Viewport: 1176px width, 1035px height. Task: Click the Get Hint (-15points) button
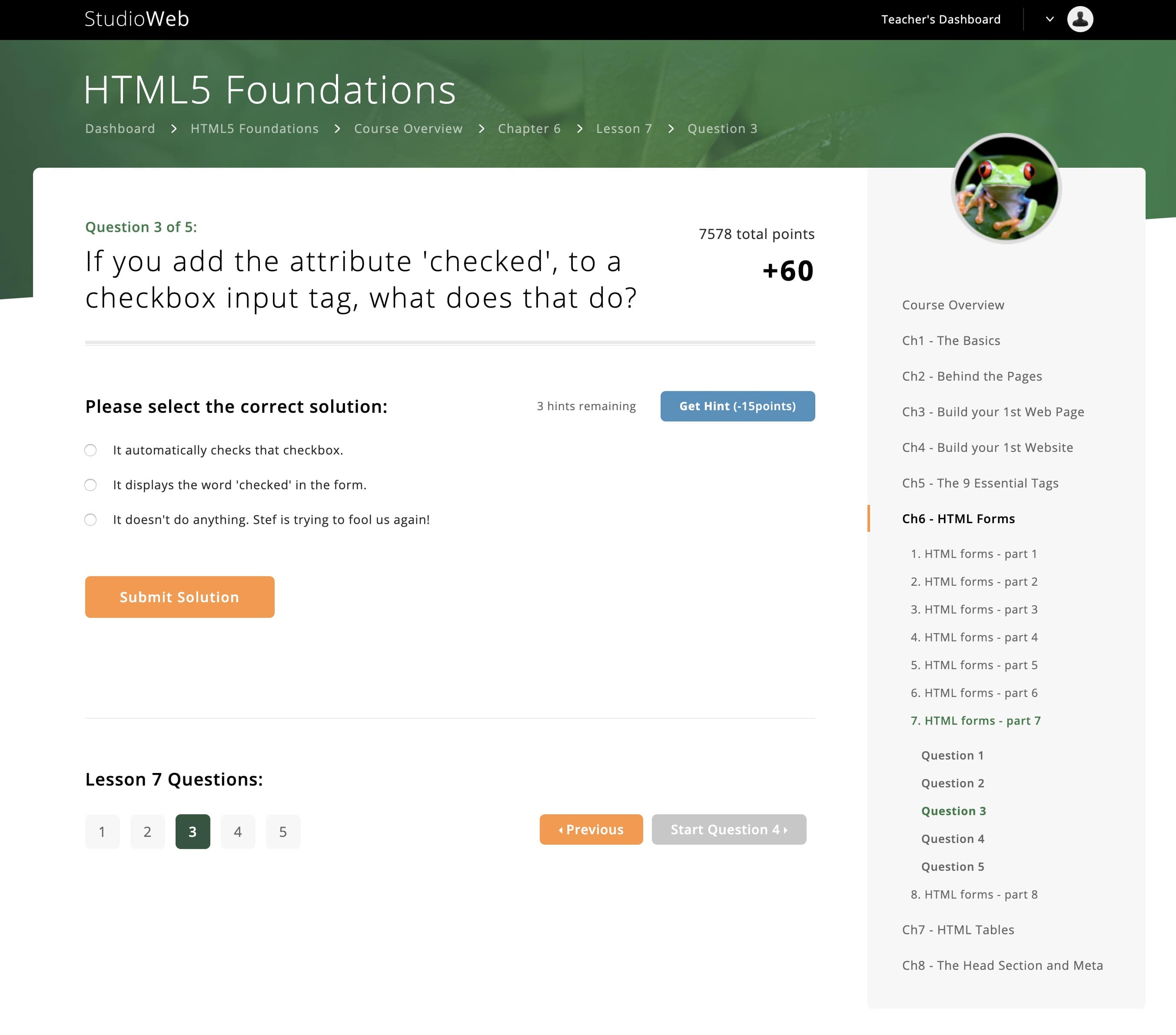(738, 405)
